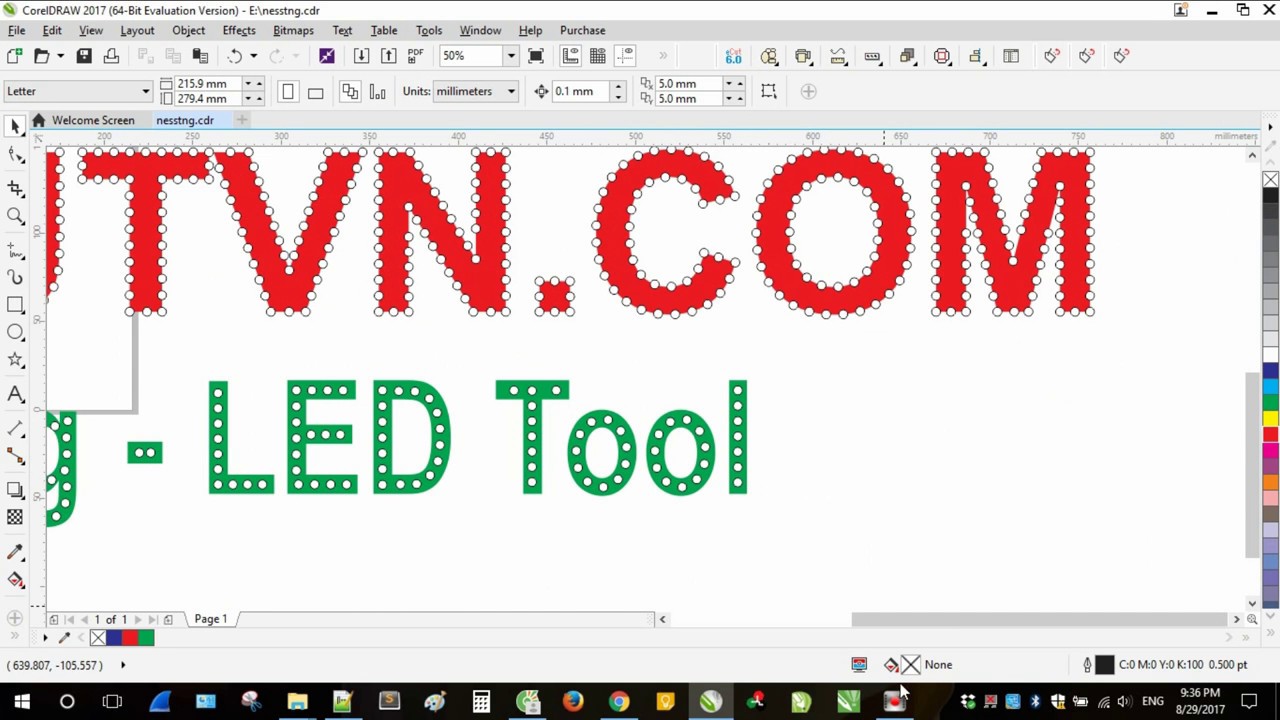Viewport: 1280px width, 720px height.
Task: Click the Publish to PDF icon
Action: click(x=415, y=56)
